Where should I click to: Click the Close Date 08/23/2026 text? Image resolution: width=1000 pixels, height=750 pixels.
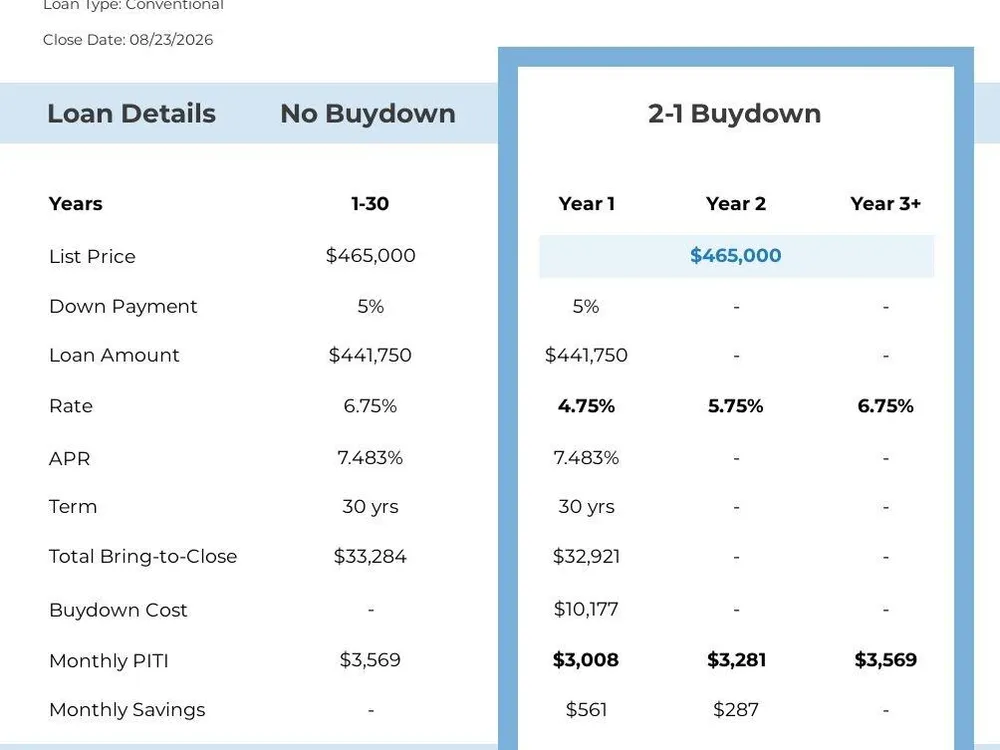point(128,40)
